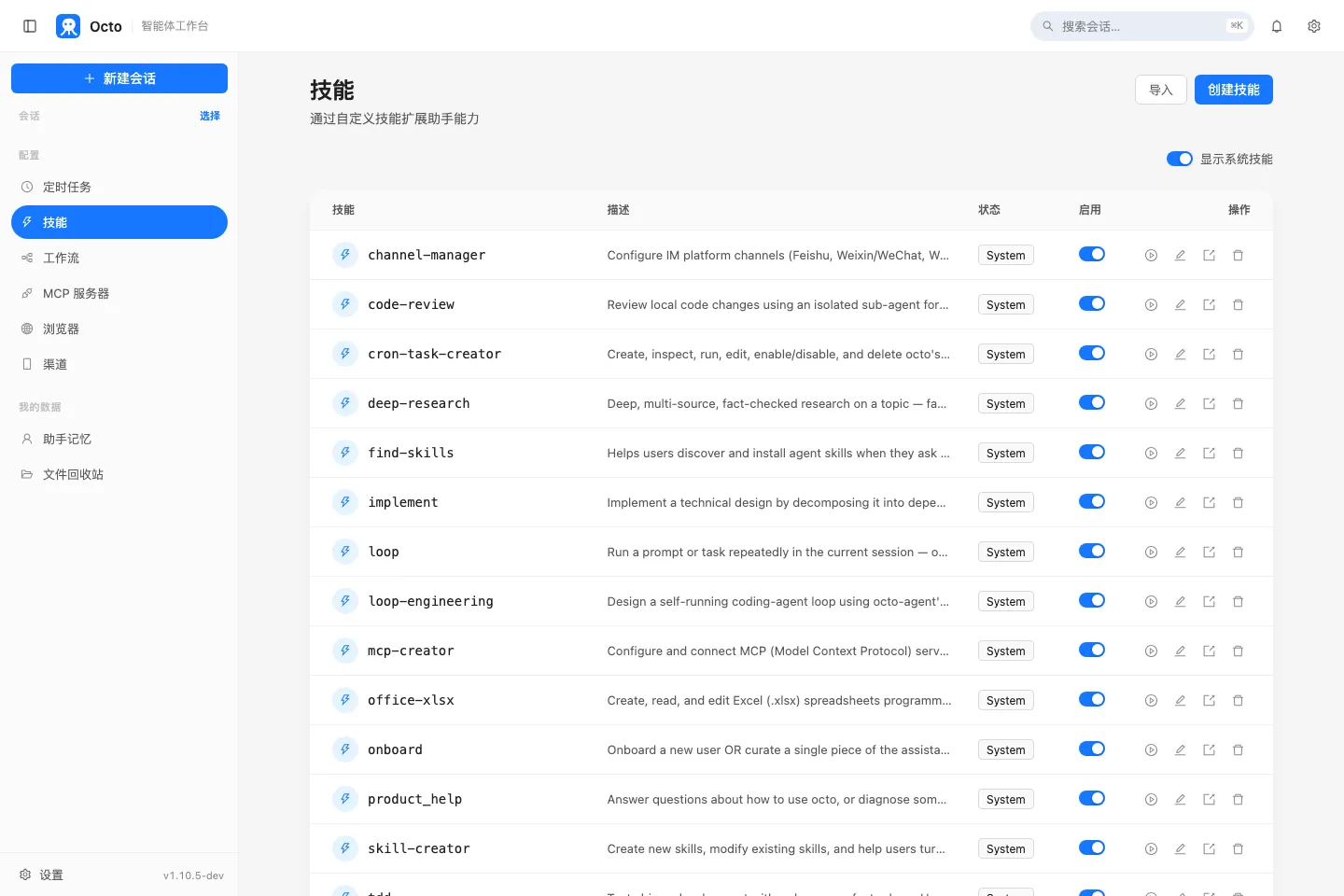
Task: Click the office-xlsx description text
Action: [779, 700]
